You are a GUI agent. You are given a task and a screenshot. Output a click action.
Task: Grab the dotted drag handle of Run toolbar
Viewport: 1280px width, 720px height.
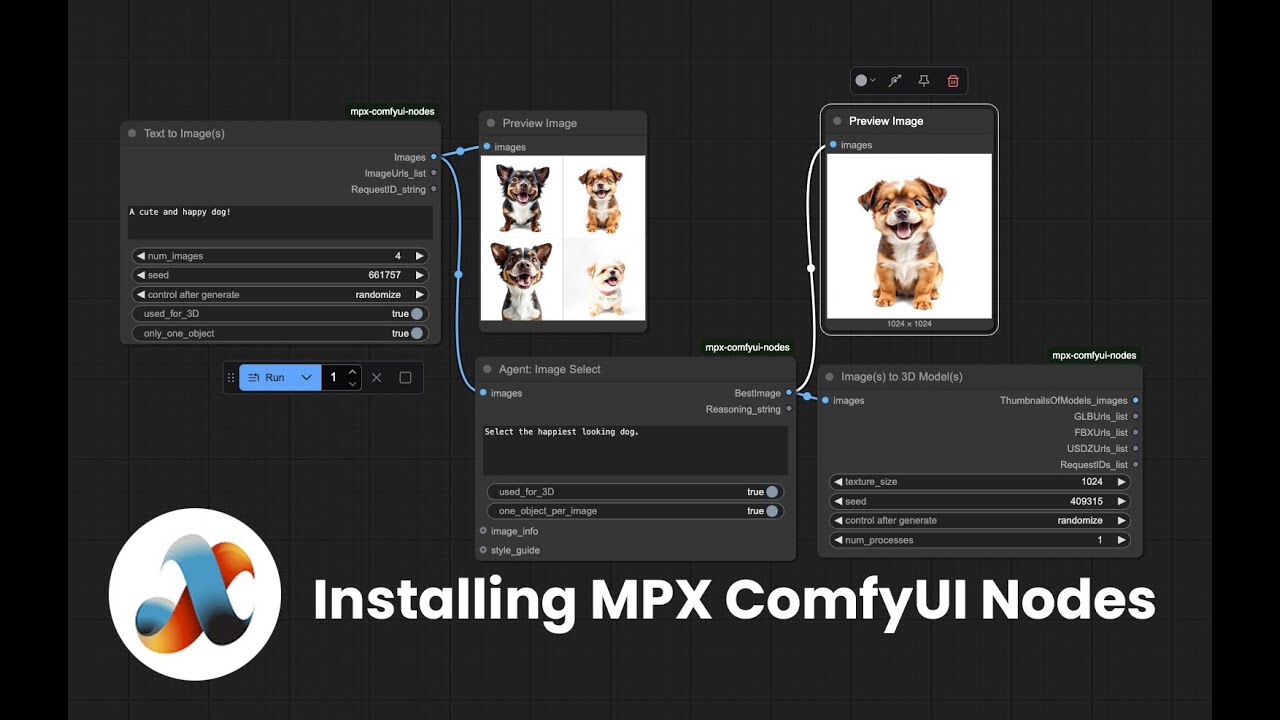point(231,378)
